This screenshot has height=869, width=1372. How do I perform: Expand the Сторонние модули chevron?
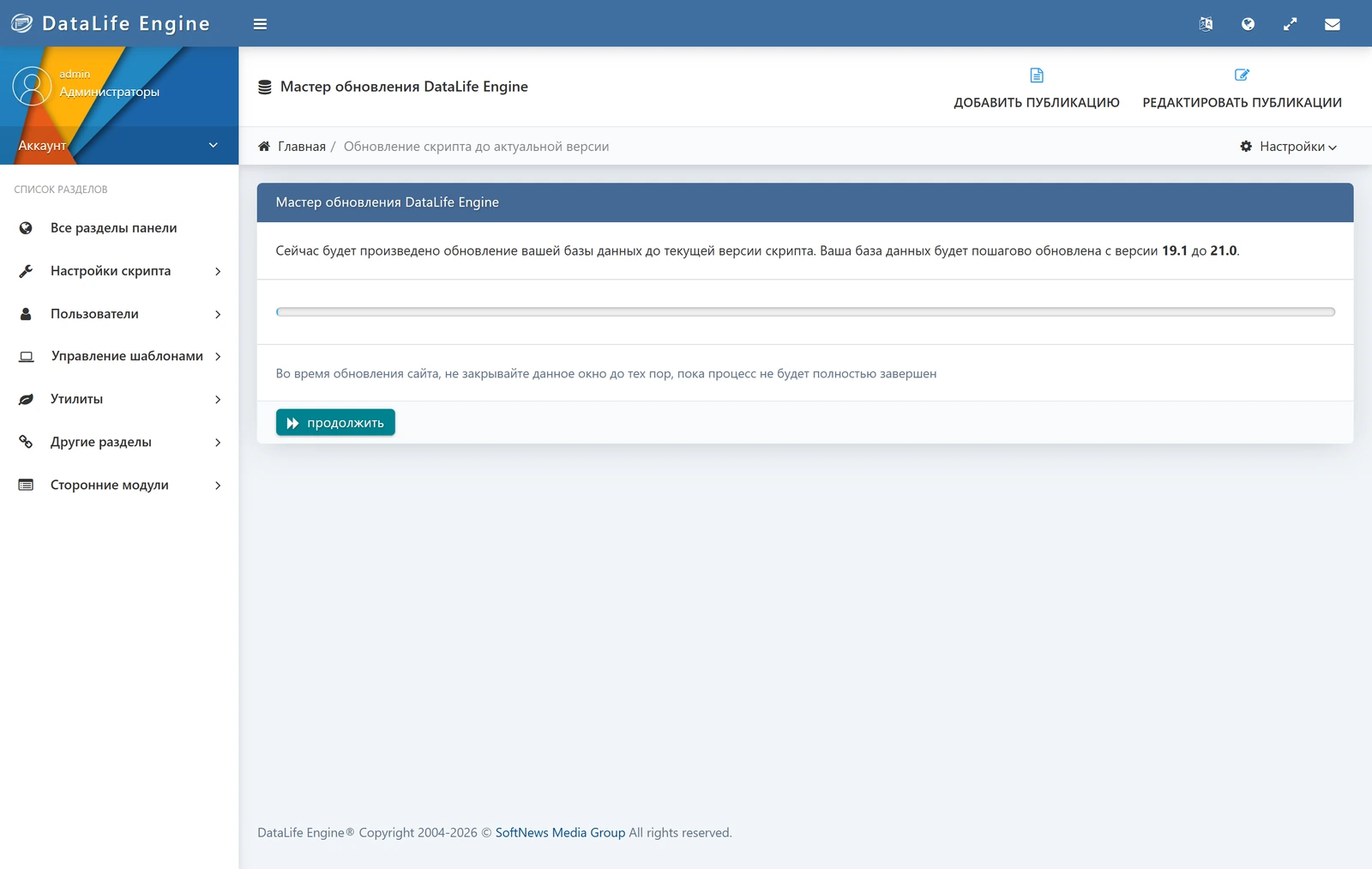pos(218,485)
